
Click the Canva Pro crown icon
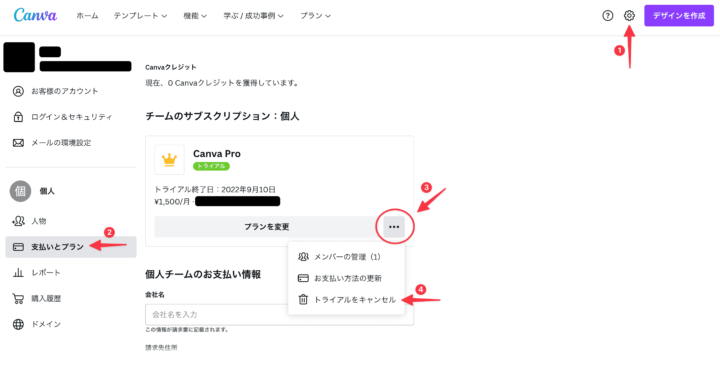tap(169, 160)
